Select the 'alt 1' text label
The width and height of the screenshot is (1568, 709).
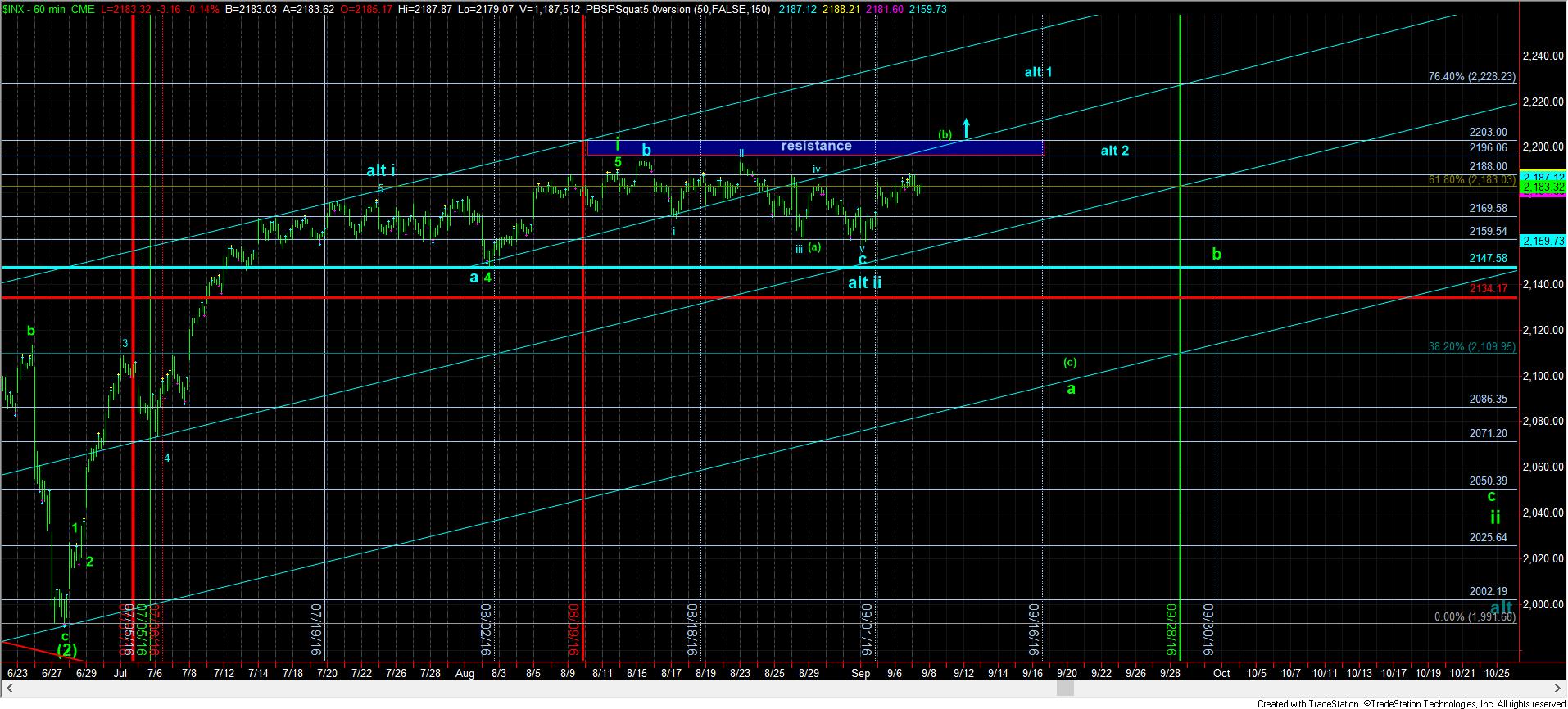pyautogui.click(x=1038, y=72)
